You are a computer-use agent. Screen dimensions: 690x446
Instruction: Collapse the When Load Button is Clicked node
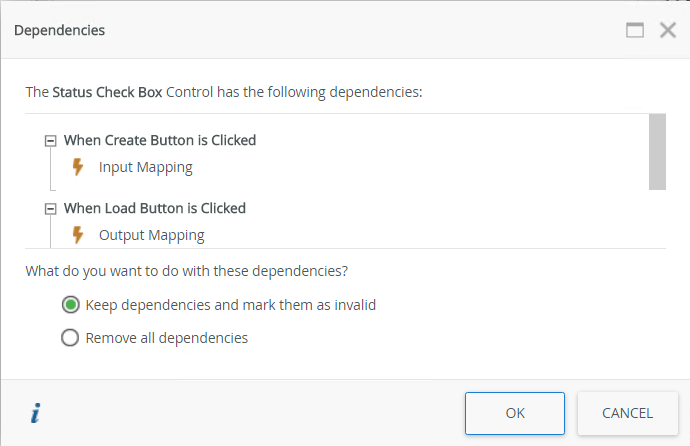[x=51, y=209]
